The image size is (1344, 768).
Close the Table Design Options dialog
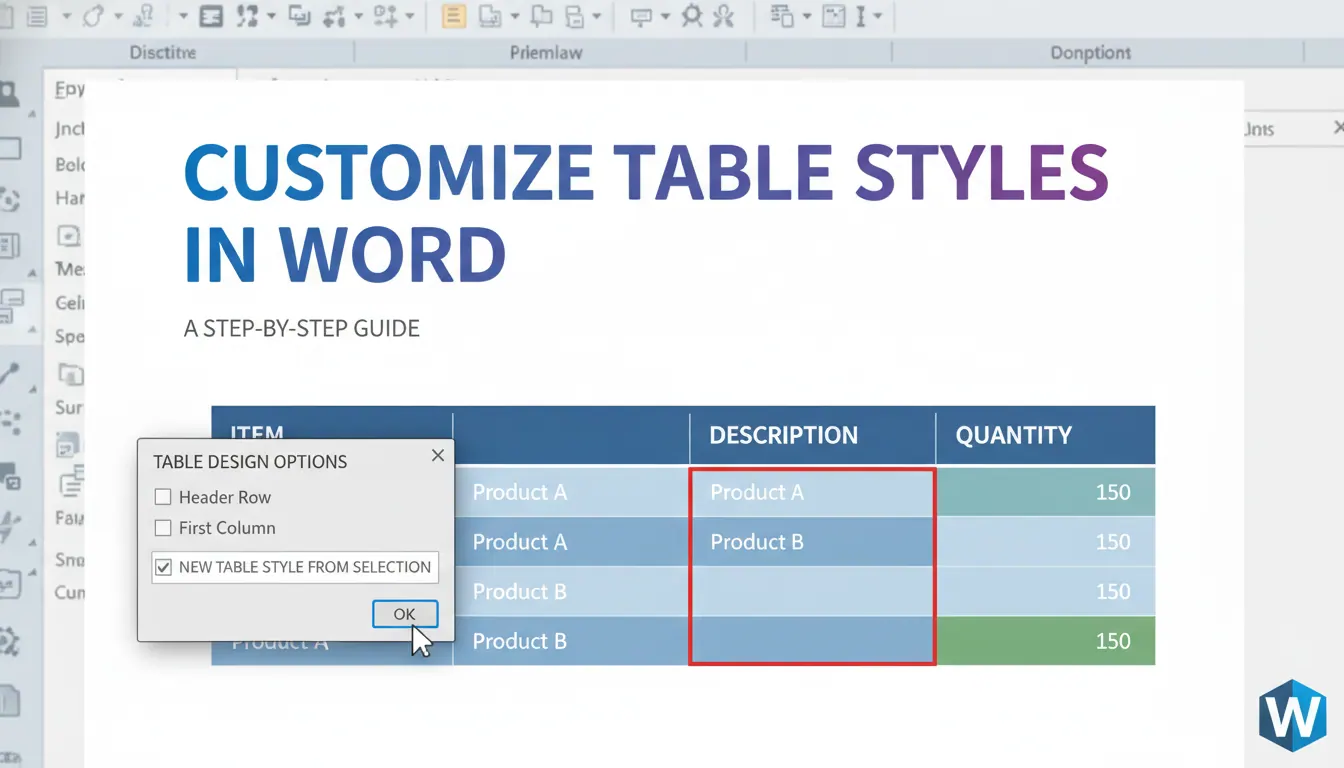(437, 455)
